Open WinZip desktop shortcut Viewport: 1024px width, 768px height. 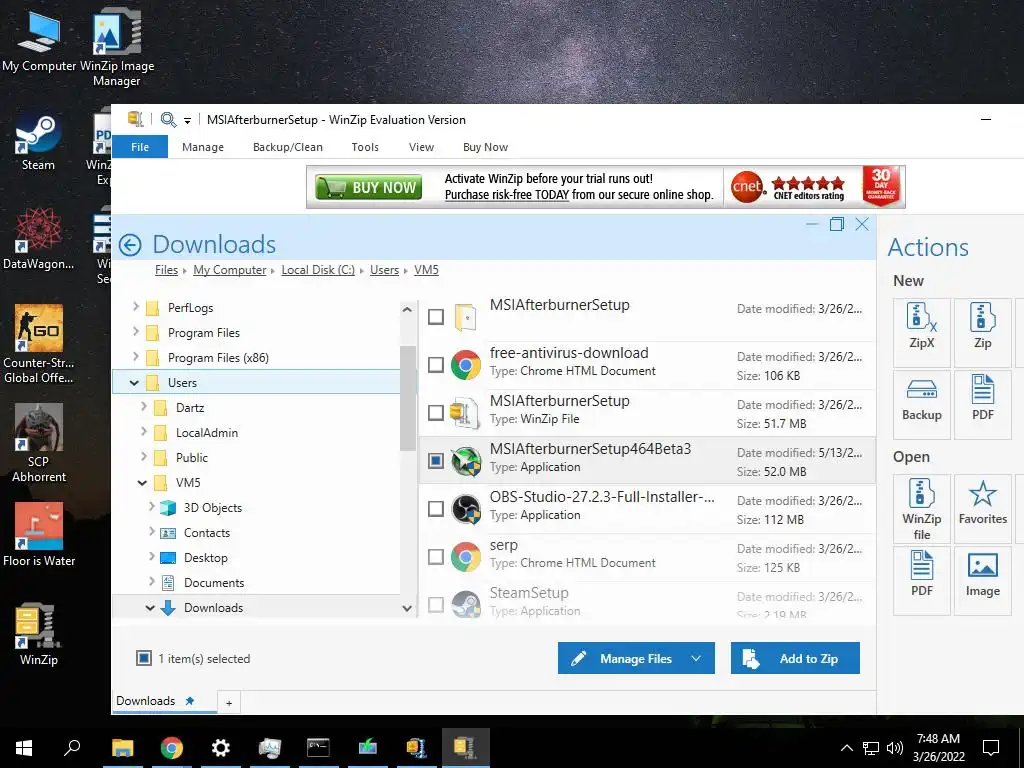[38, 634]
